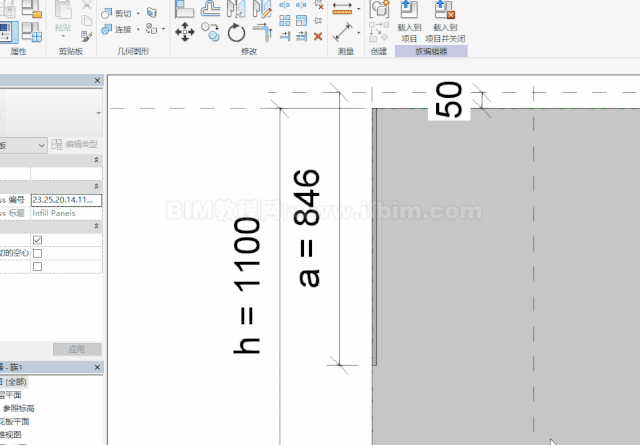Select the Split with Gap tool icon

click(301, 5)
